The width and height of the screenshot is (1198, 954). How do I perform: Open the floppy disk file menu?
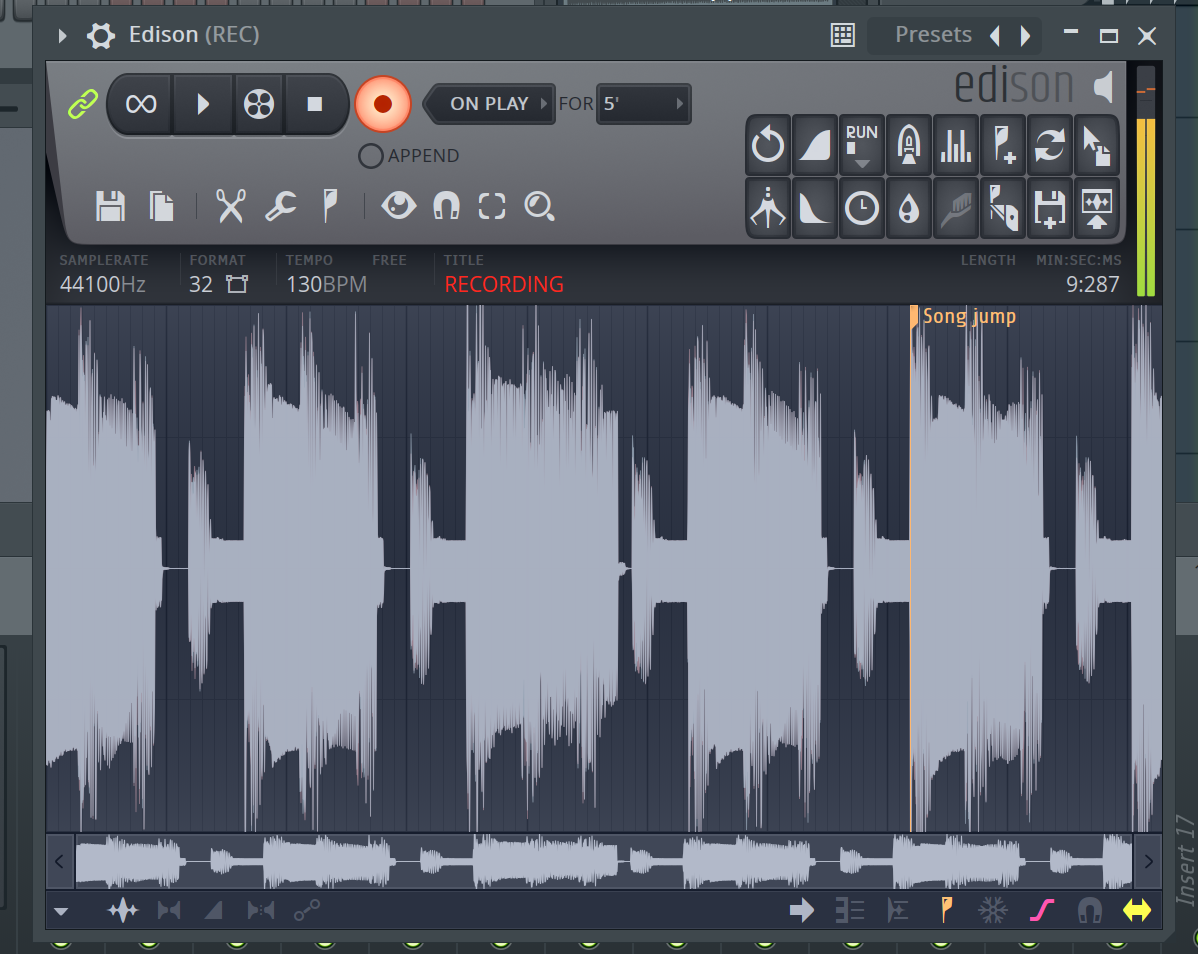pyautogui.click(x=110, y=206)
